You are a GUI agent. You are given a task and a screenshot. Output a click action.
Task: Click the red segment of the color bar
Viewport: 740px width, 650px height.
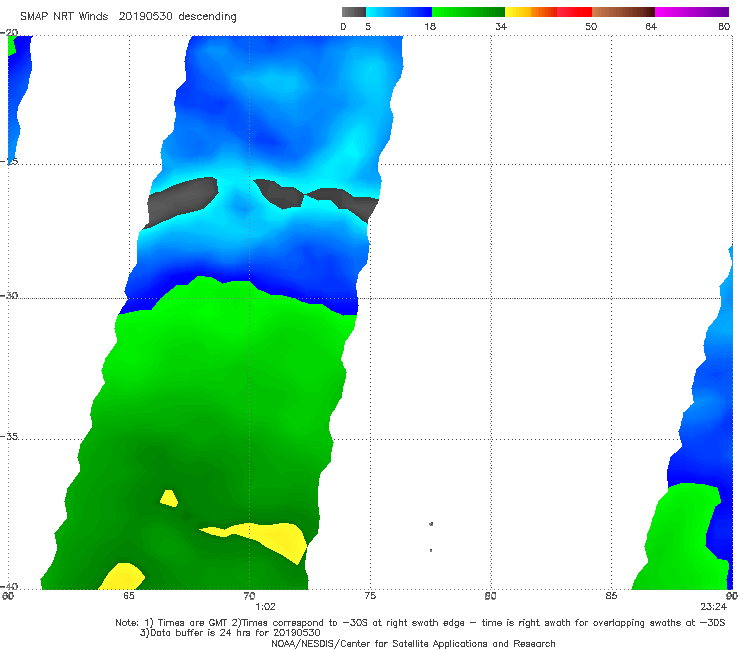[x=574, y=12]
